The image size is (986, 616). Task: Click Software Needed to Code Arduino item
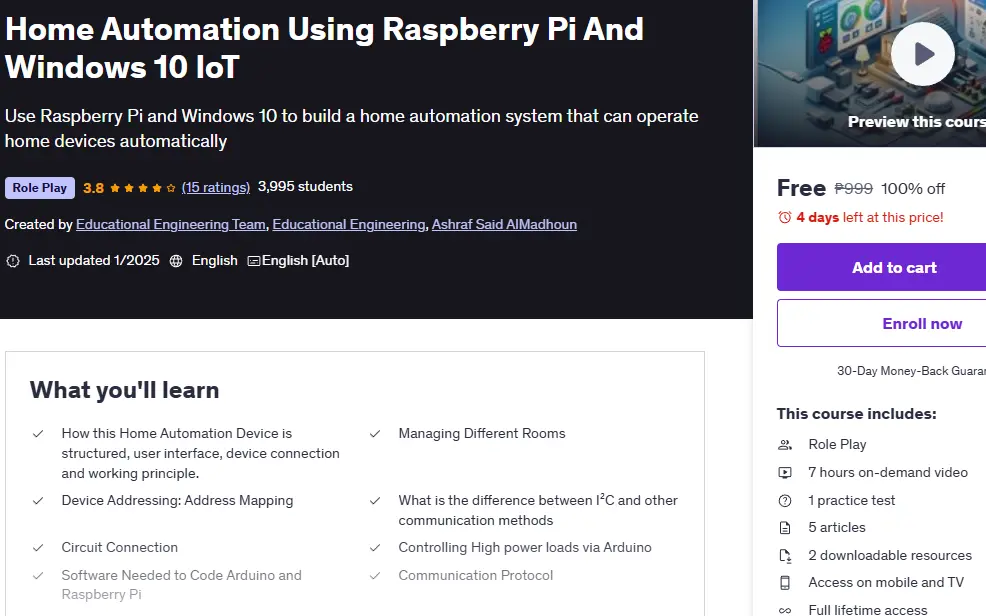(182, 585)
